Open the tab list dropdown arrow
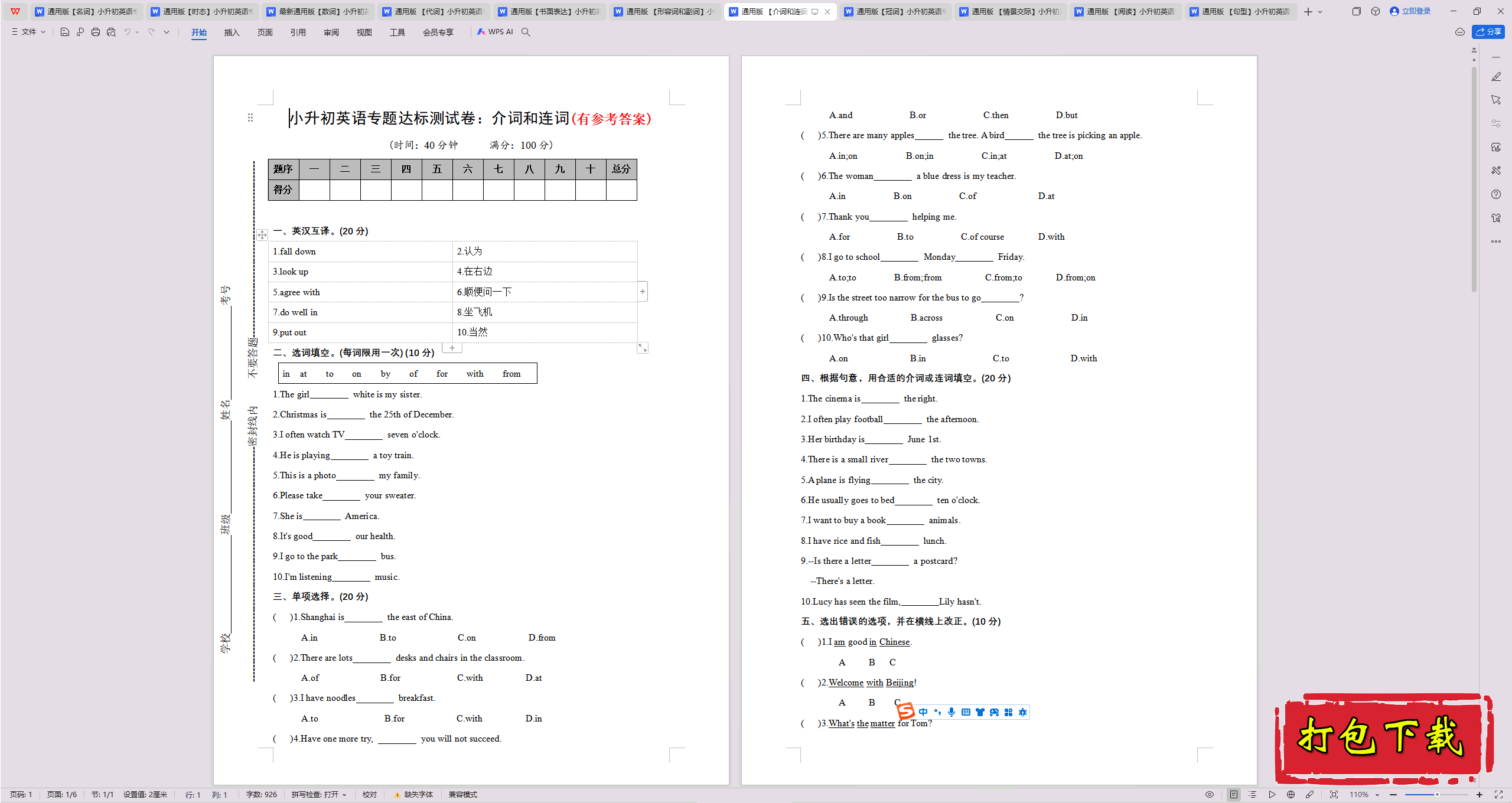 (x=1320, y=12)
